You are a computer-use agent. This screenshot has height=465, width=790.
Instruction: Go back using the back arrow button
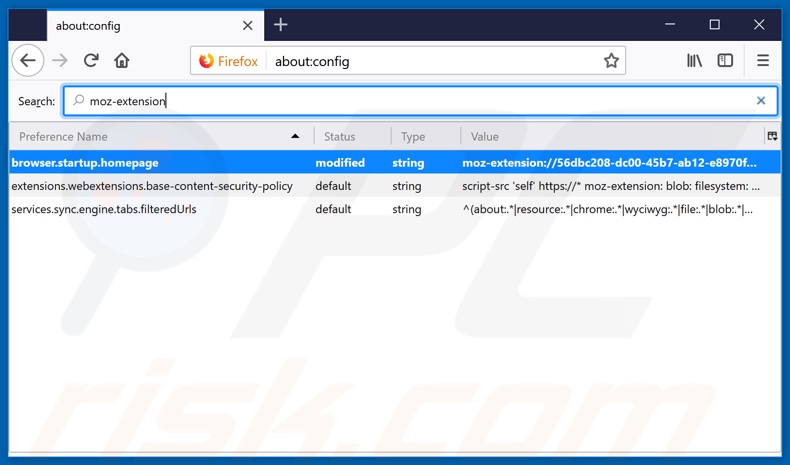tap(28, 61)
